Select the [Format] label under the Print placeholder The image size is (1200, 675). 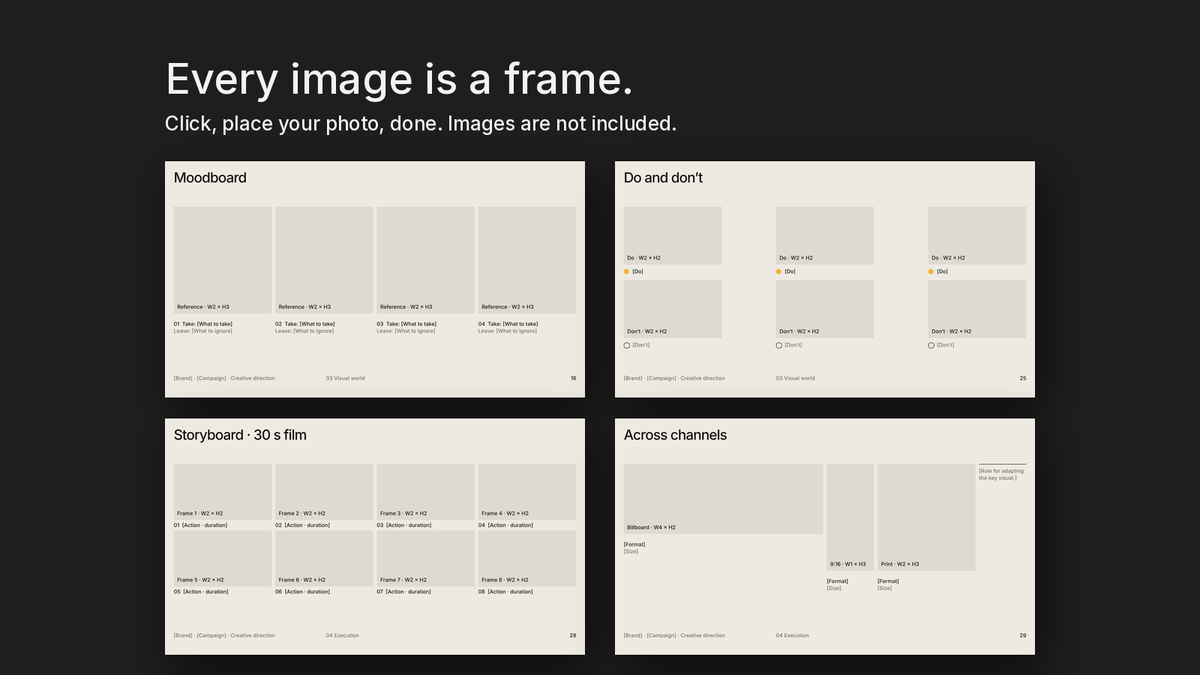(888, 581)
